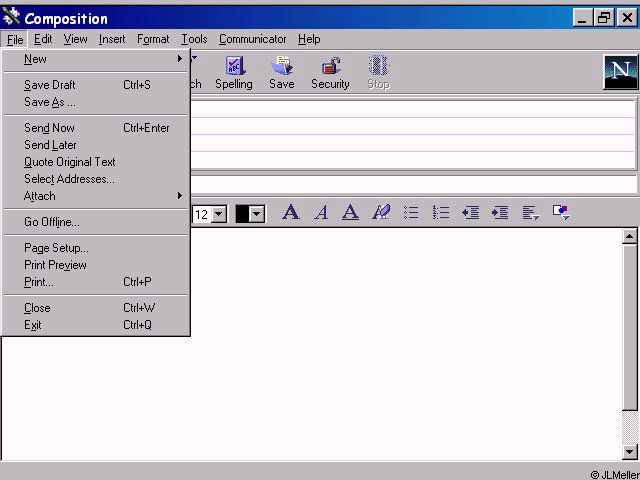Screen dimensions: 640x480
Task: Select Close in the File menu
Action: [x=96, y=308]
